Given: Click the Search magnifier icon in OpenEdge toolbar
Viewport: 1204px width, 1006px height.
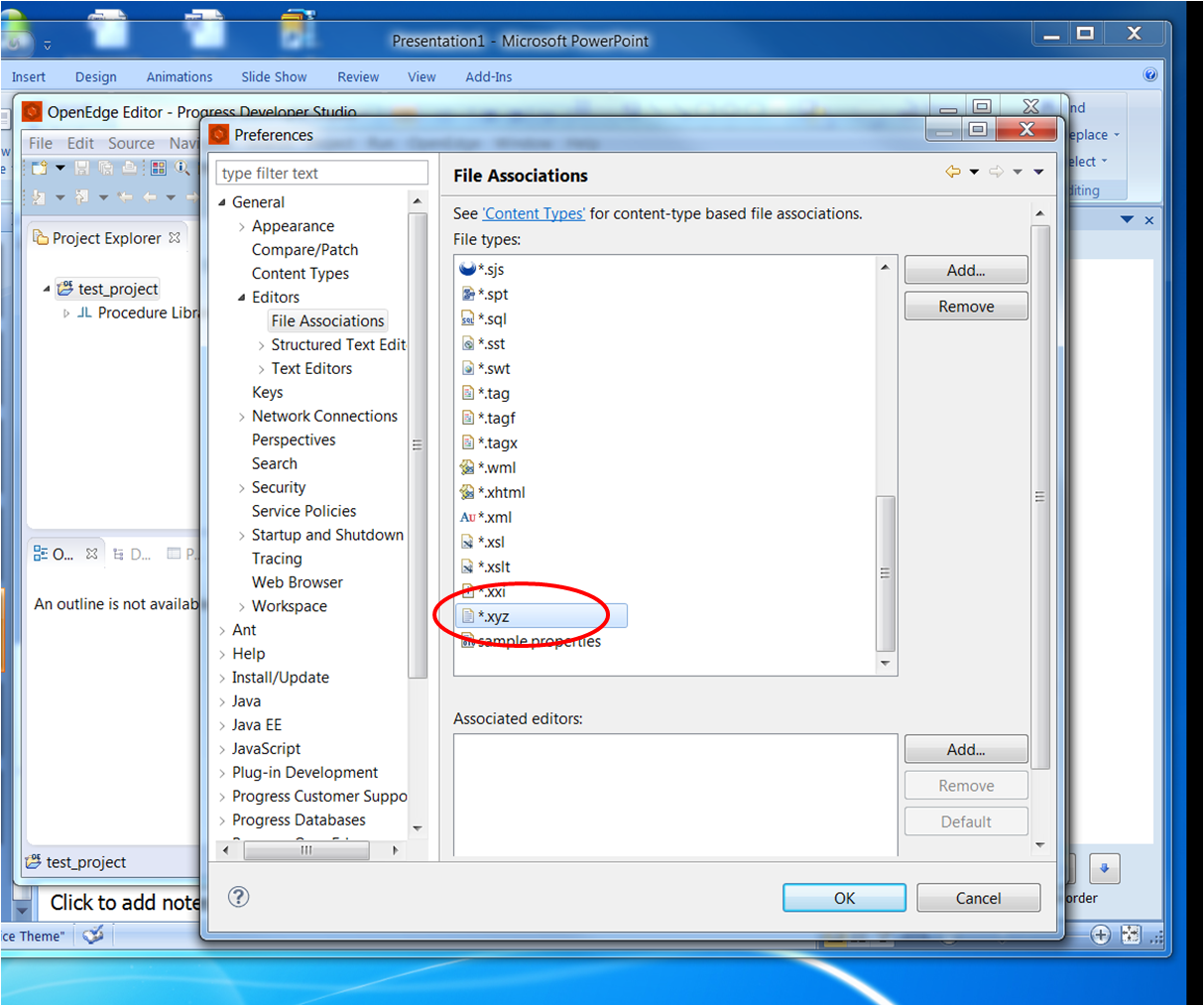Looking at the screenshot, I should pyautogui.click(x=182, y=168).
